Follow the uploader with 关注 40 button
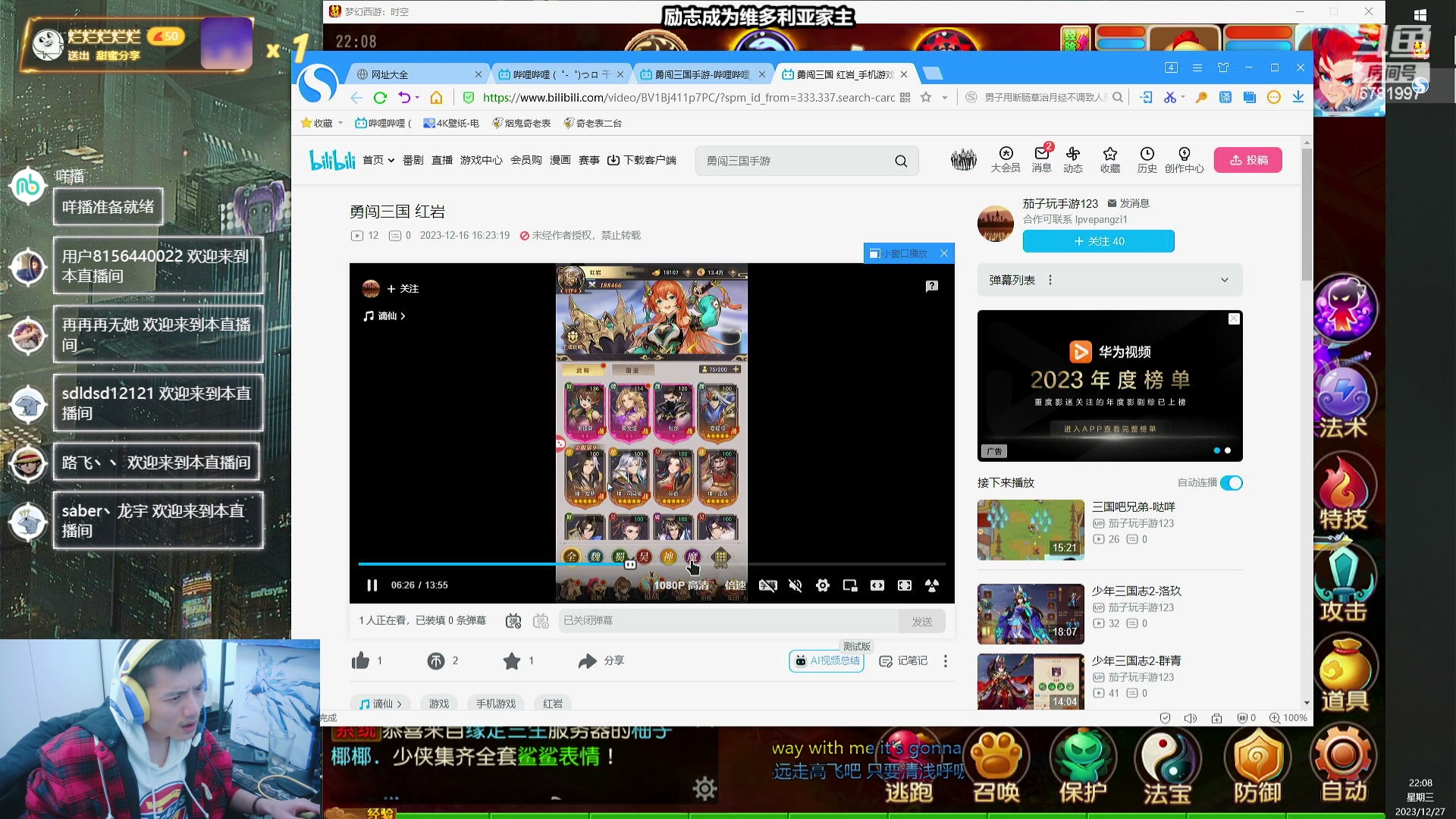The width and height of the screenshot is (1456, 819). (x=1098, y=241)
